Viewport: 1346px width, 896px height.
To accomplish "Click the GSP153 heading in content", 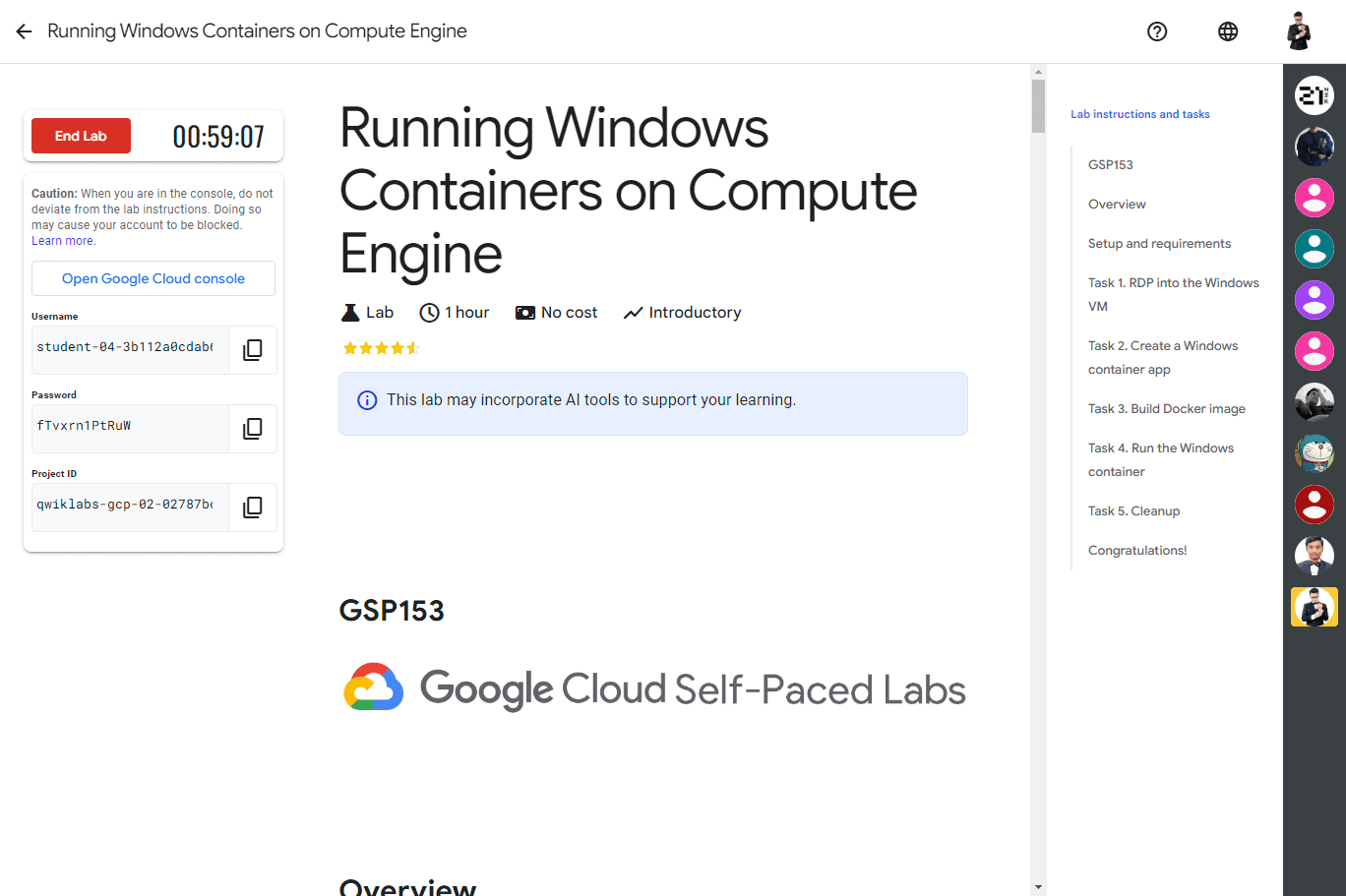I will coord(392,611).
